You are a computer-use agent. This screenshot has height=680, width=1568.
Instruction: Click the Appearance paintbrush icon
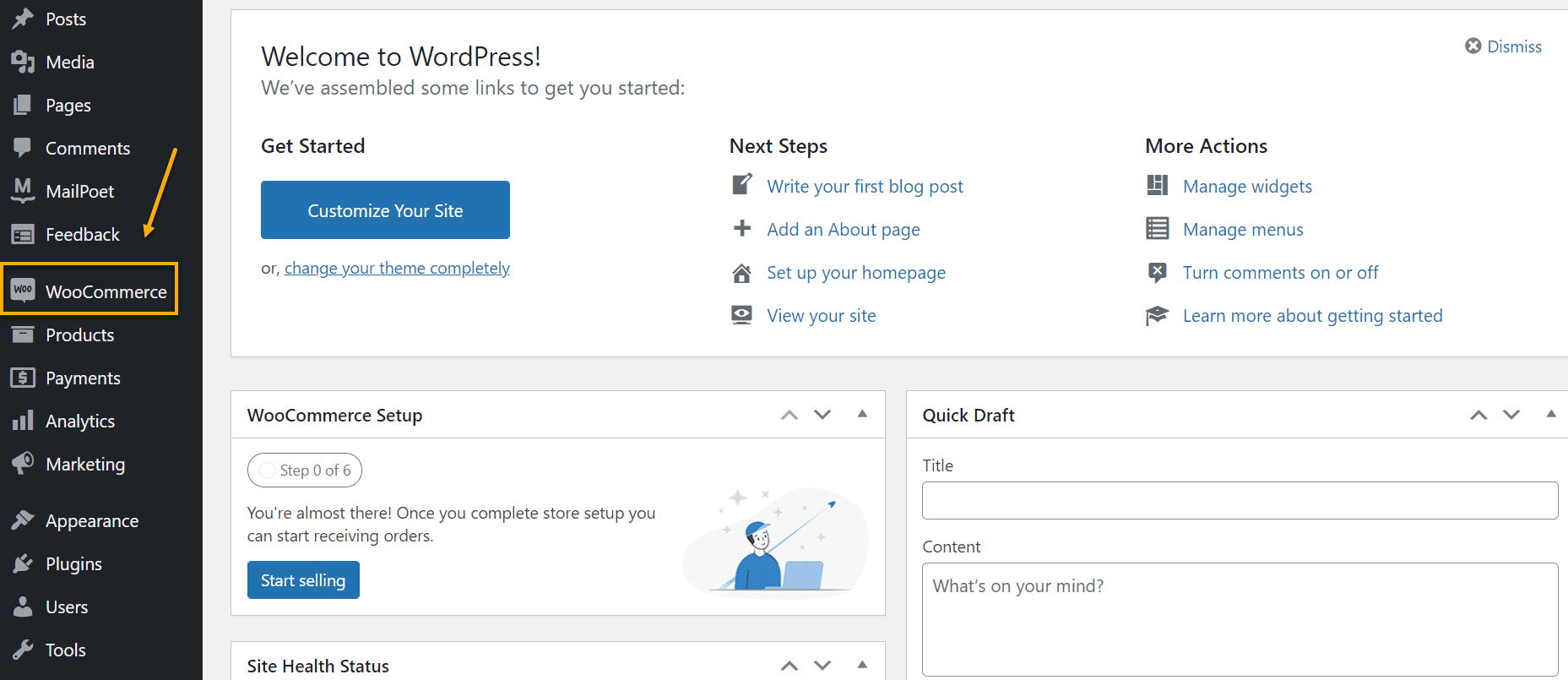(23, 520)
